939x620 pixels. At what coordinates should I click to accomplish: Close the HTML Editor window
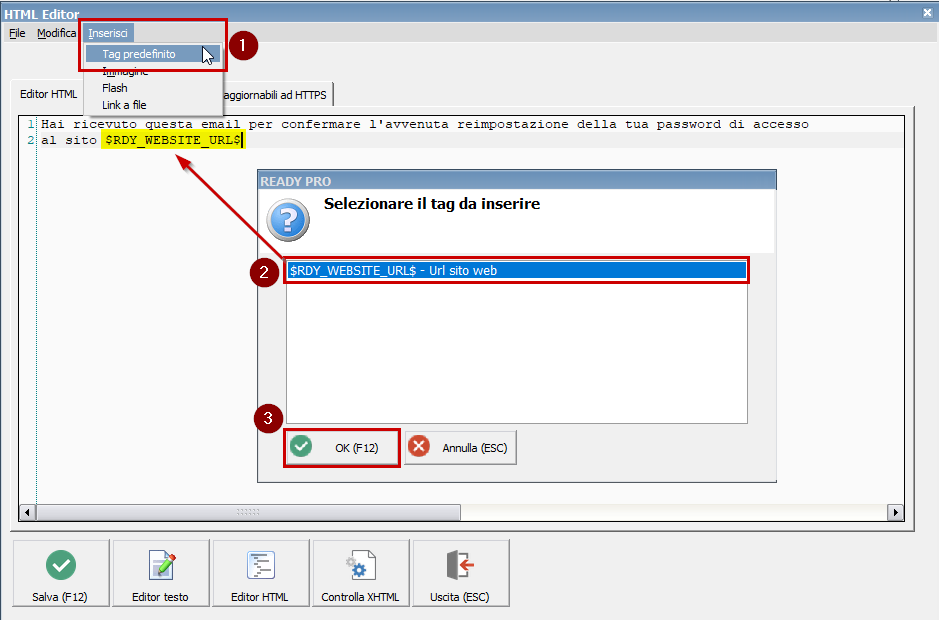(926, 12)
